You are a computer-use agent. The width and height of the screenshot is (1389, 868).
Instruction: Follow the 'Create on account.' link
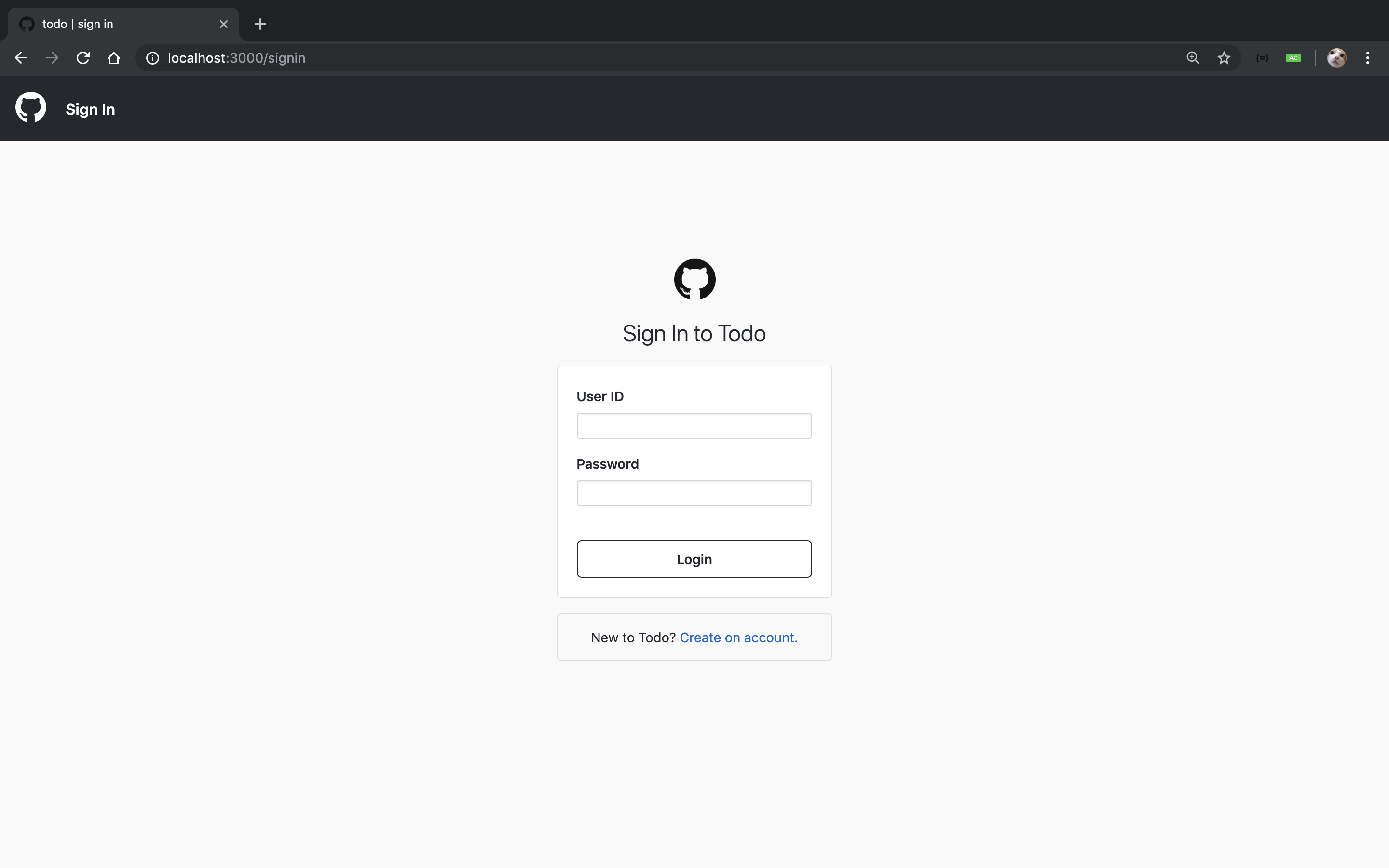point(738,638)
